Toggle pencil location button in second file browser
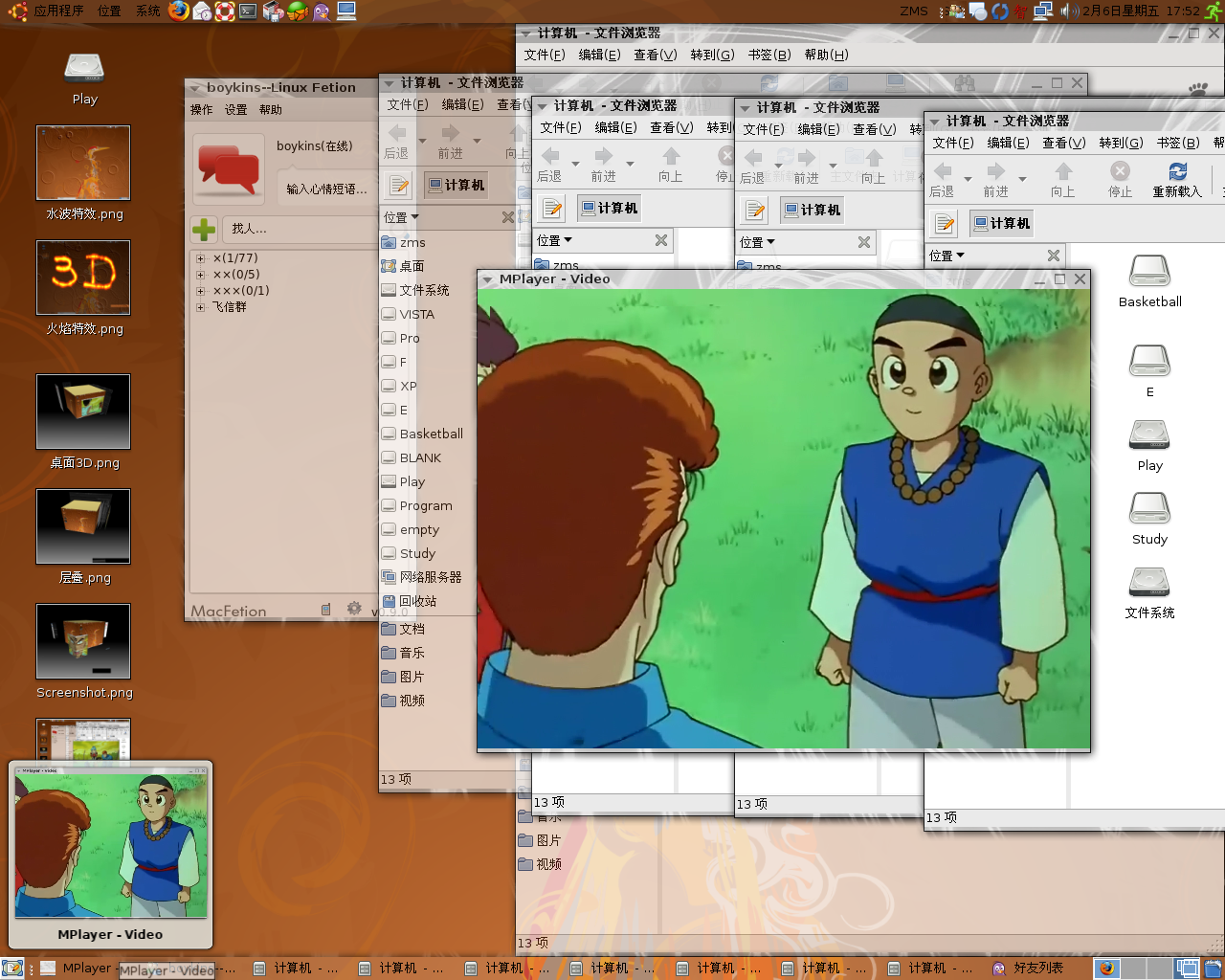1225x980 pixels. [552, 208]
